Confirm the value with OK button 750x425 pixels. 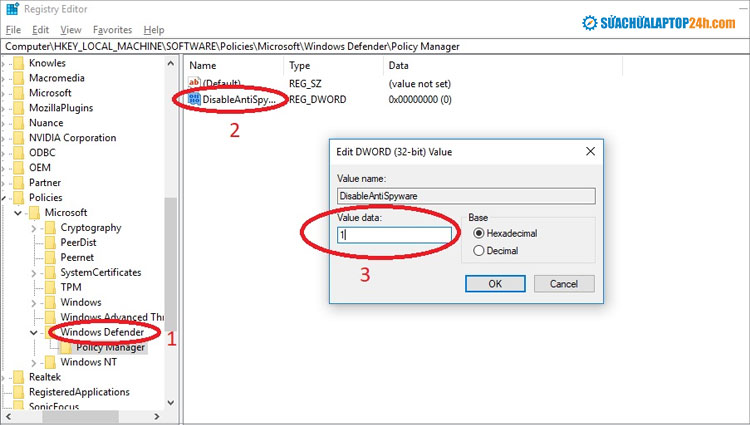click(495, 283)
